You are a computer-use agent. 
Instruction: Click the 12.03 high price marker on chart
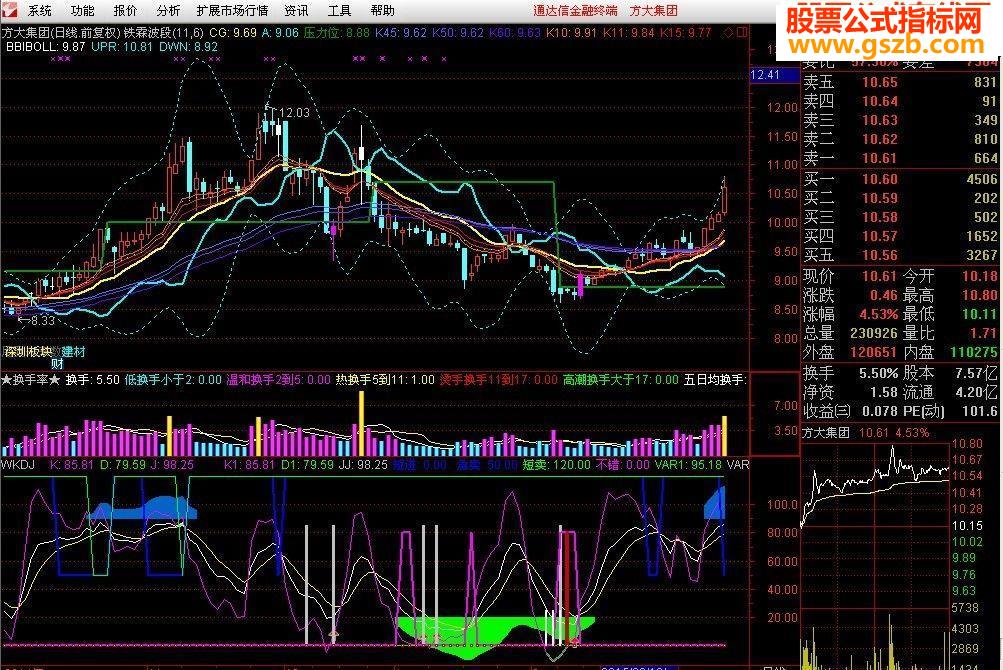click(x=294, y=113)
